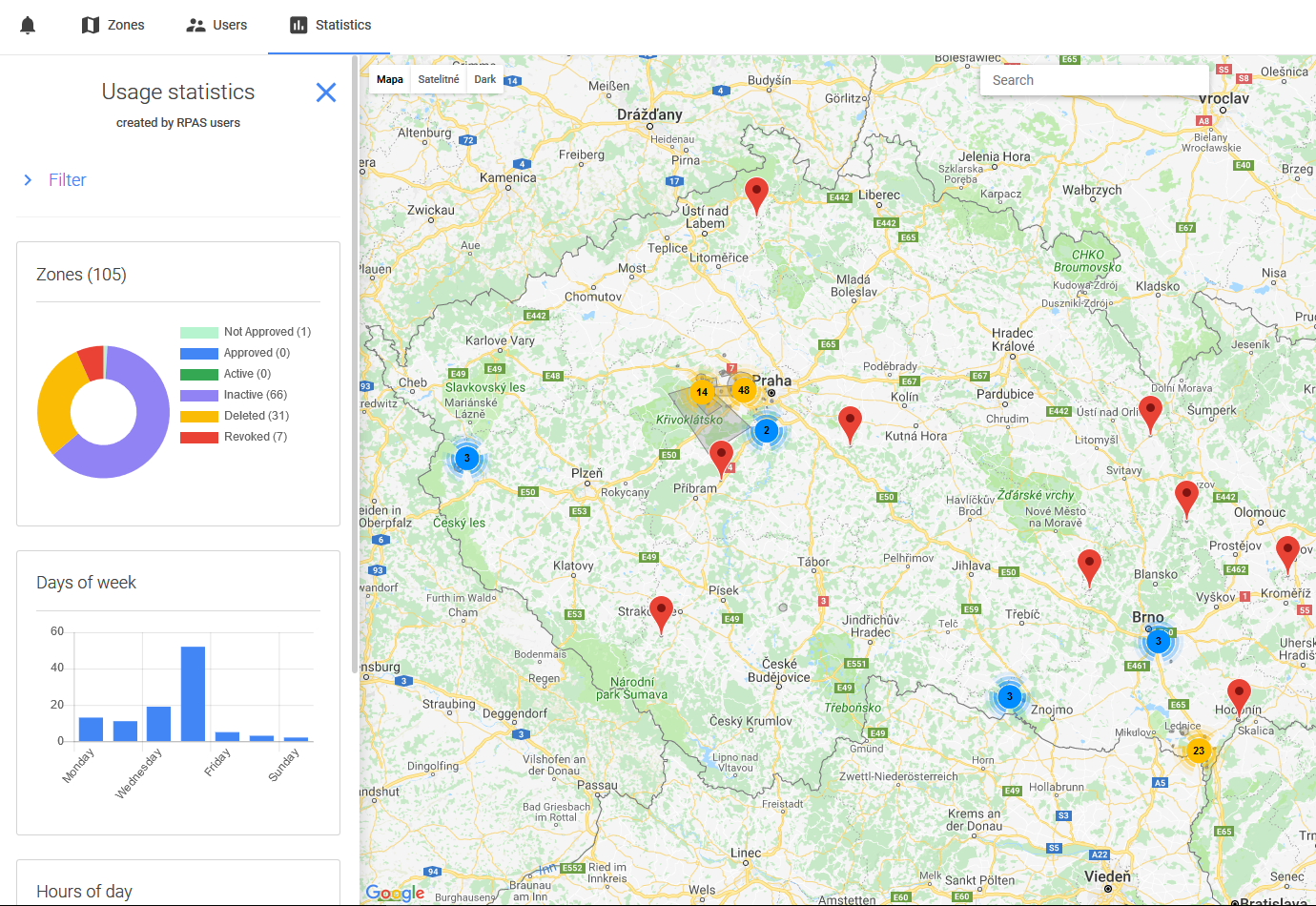Select red pin near Příbram
Screen dimensions: 1316x906
pos(722,458)
